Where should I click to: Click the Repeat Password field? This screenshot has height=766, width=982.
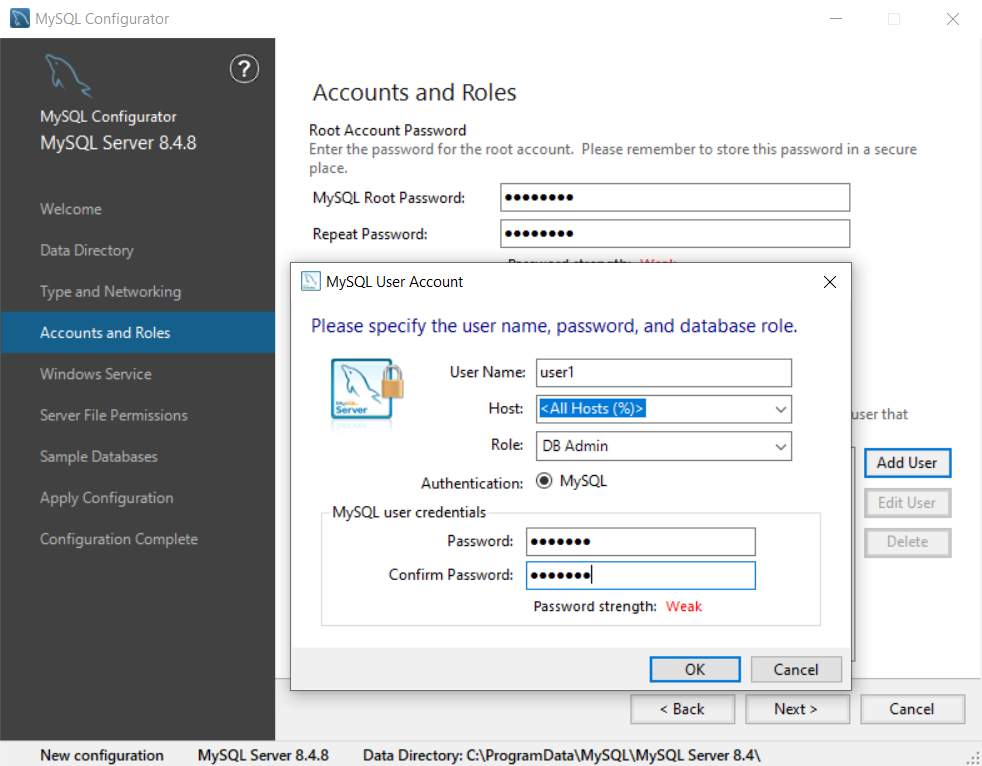point(675,234)
